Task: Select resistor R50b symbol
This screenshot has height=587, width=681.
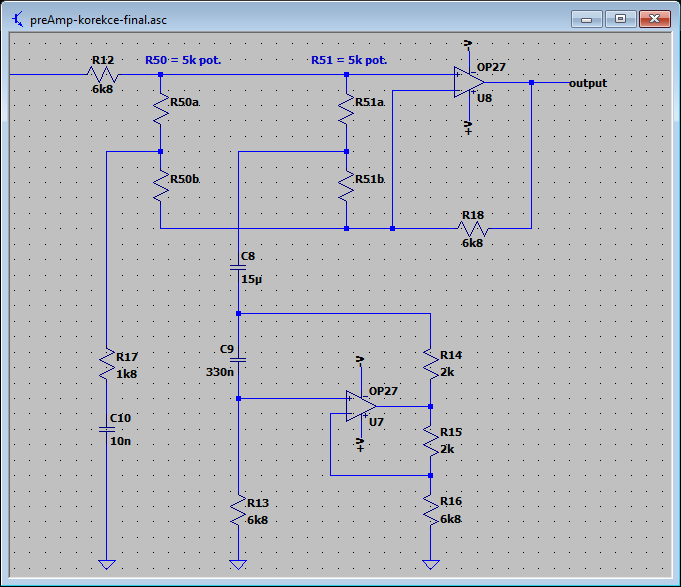Action: click(x=161, y=186)
